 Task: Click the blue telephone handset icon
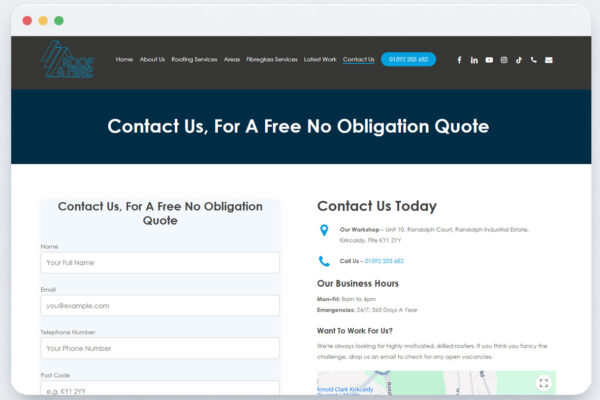coord(324,261)
